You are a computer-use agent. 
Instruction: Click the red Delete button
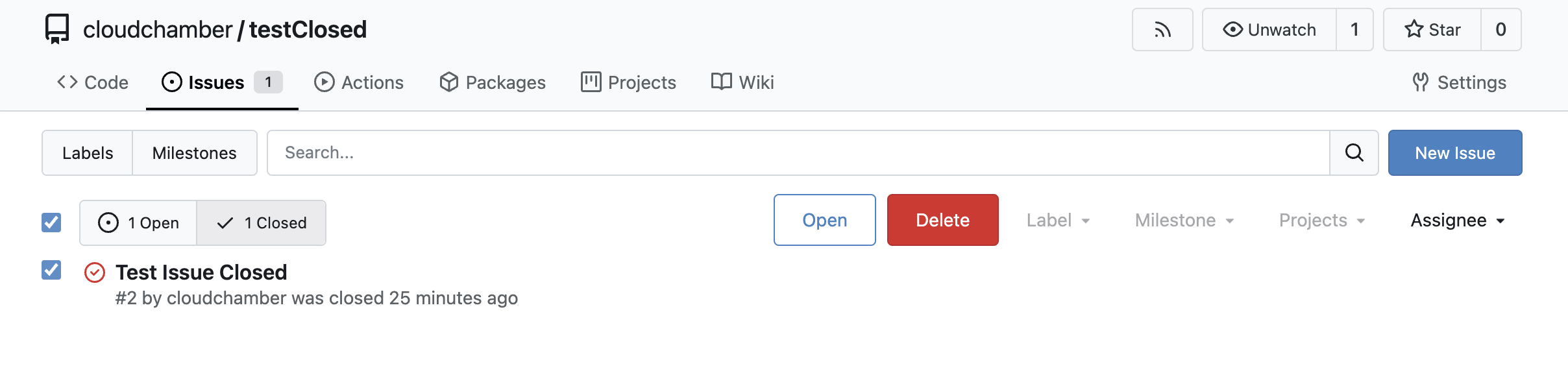tap(942, 220)
